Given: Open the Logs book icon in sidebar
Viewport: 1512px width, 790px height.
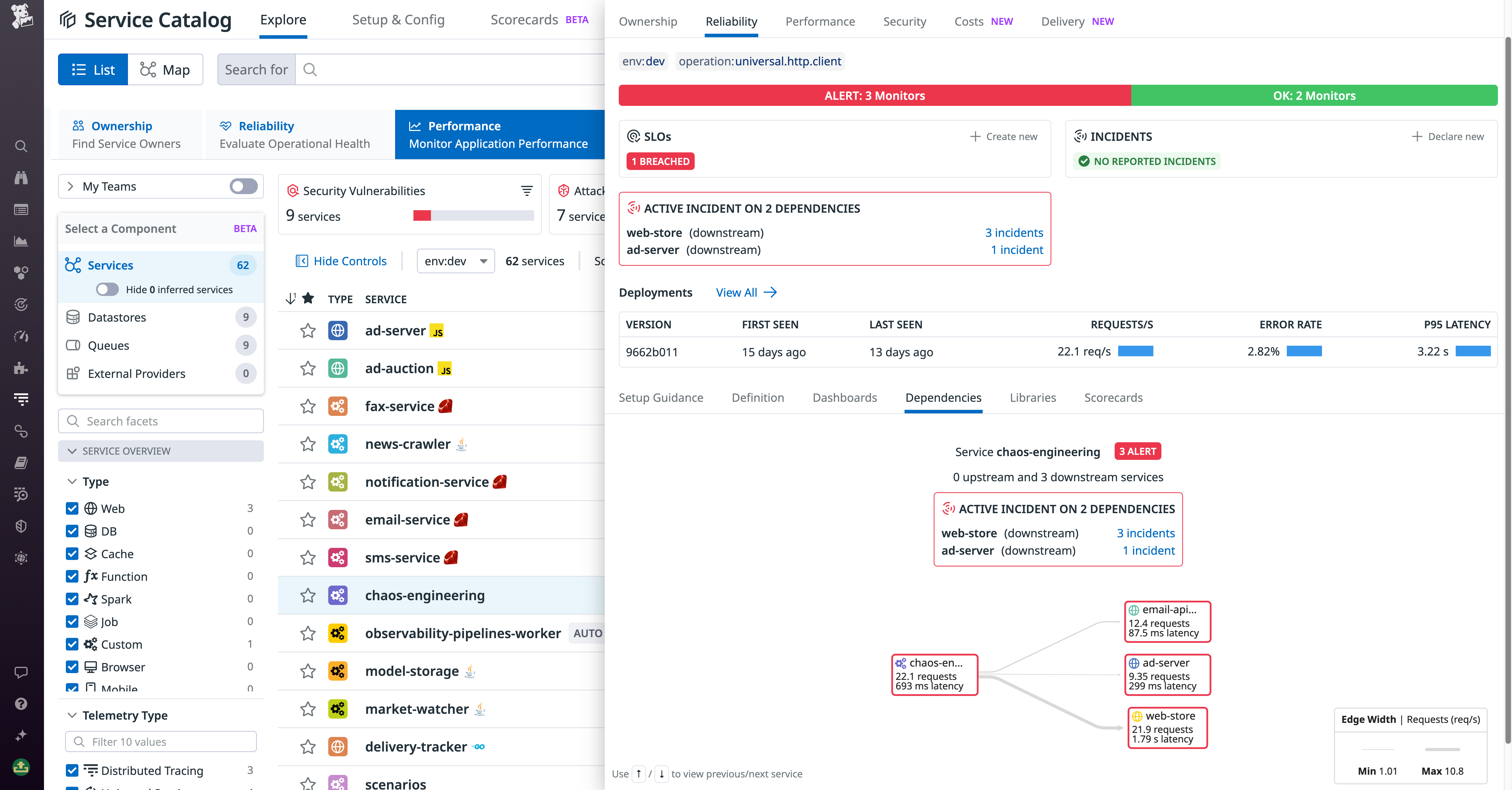Looking at the screenshot, I should coord(21,463).
